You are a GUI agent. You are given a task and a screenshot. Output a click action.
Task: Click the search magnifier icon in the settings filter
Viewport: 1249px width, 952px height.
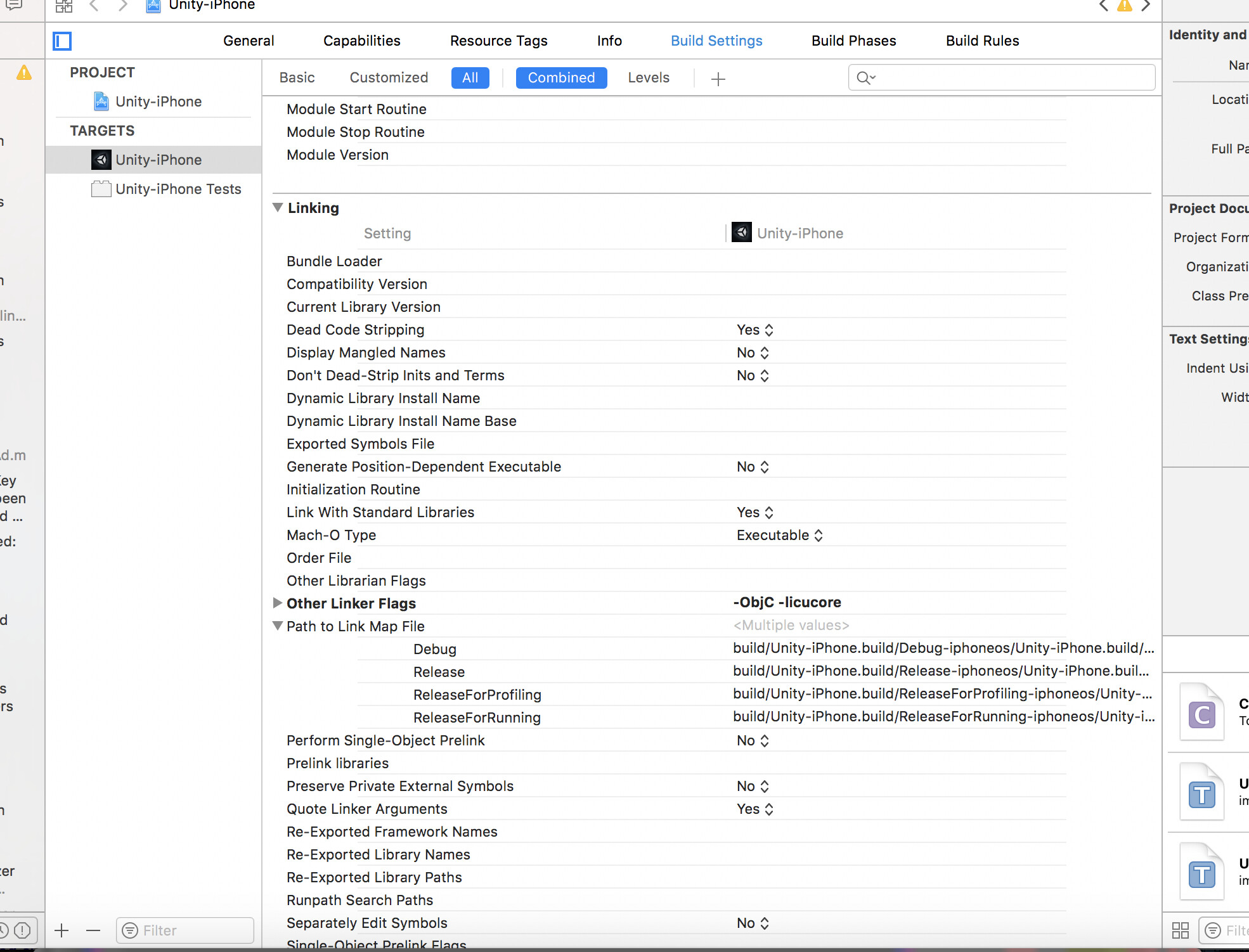pos(865,78)
